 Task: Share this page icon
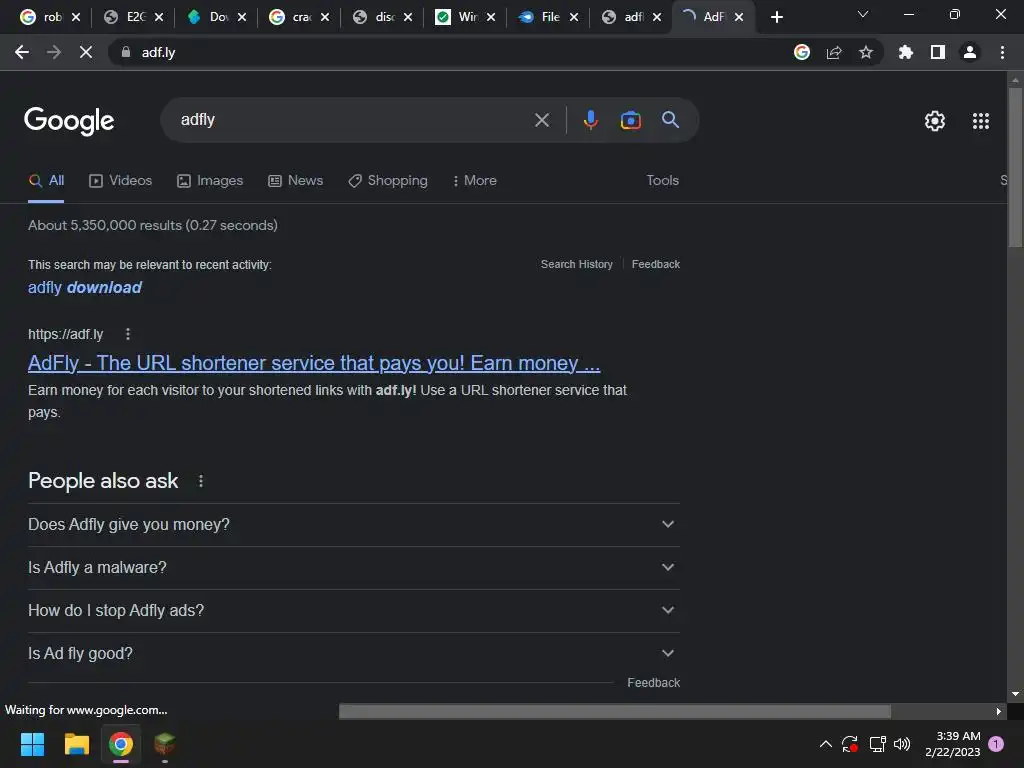(834, 52)
